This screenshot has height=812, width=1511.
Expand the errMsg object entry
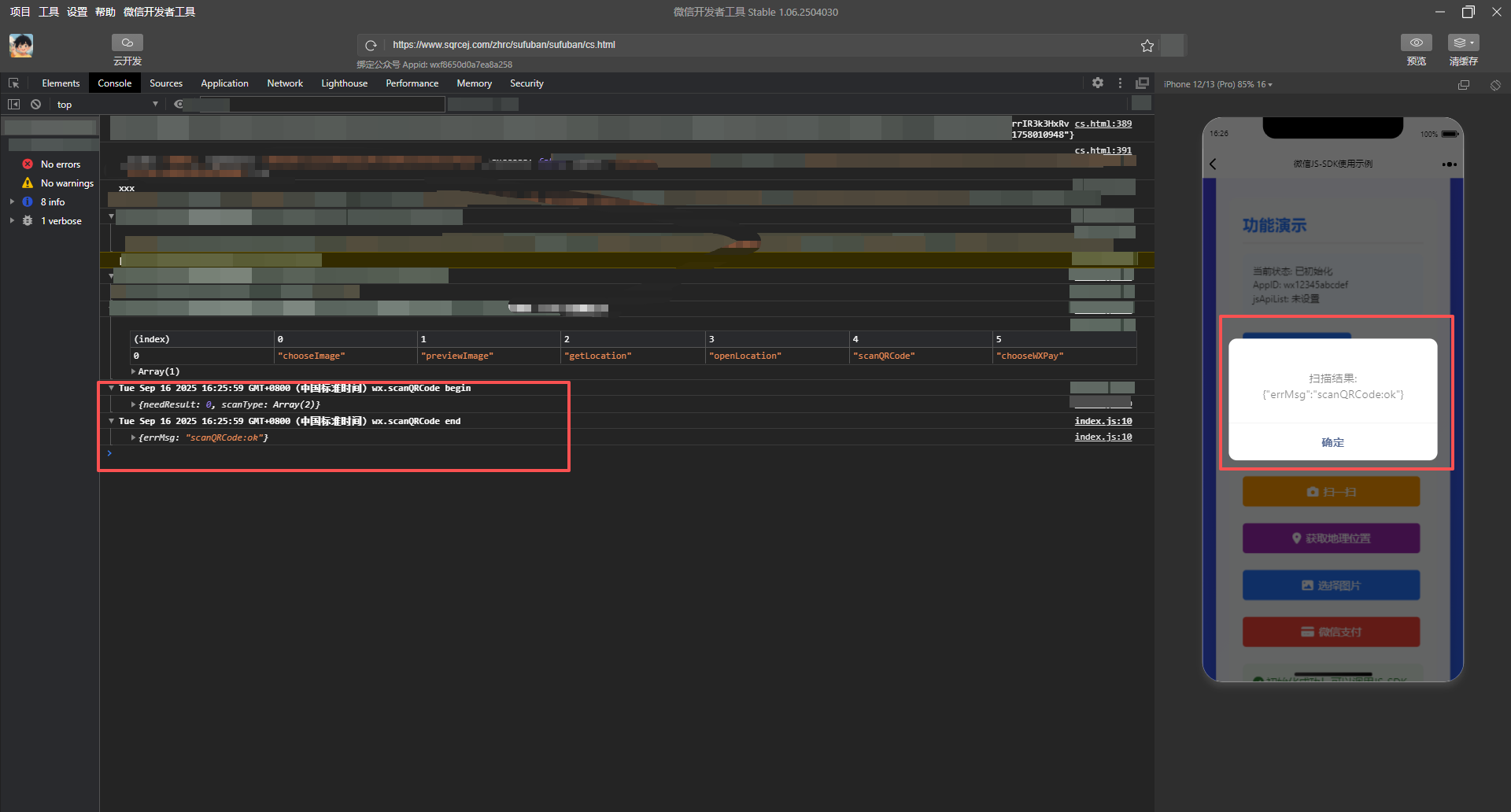click(x=133, y=437)
